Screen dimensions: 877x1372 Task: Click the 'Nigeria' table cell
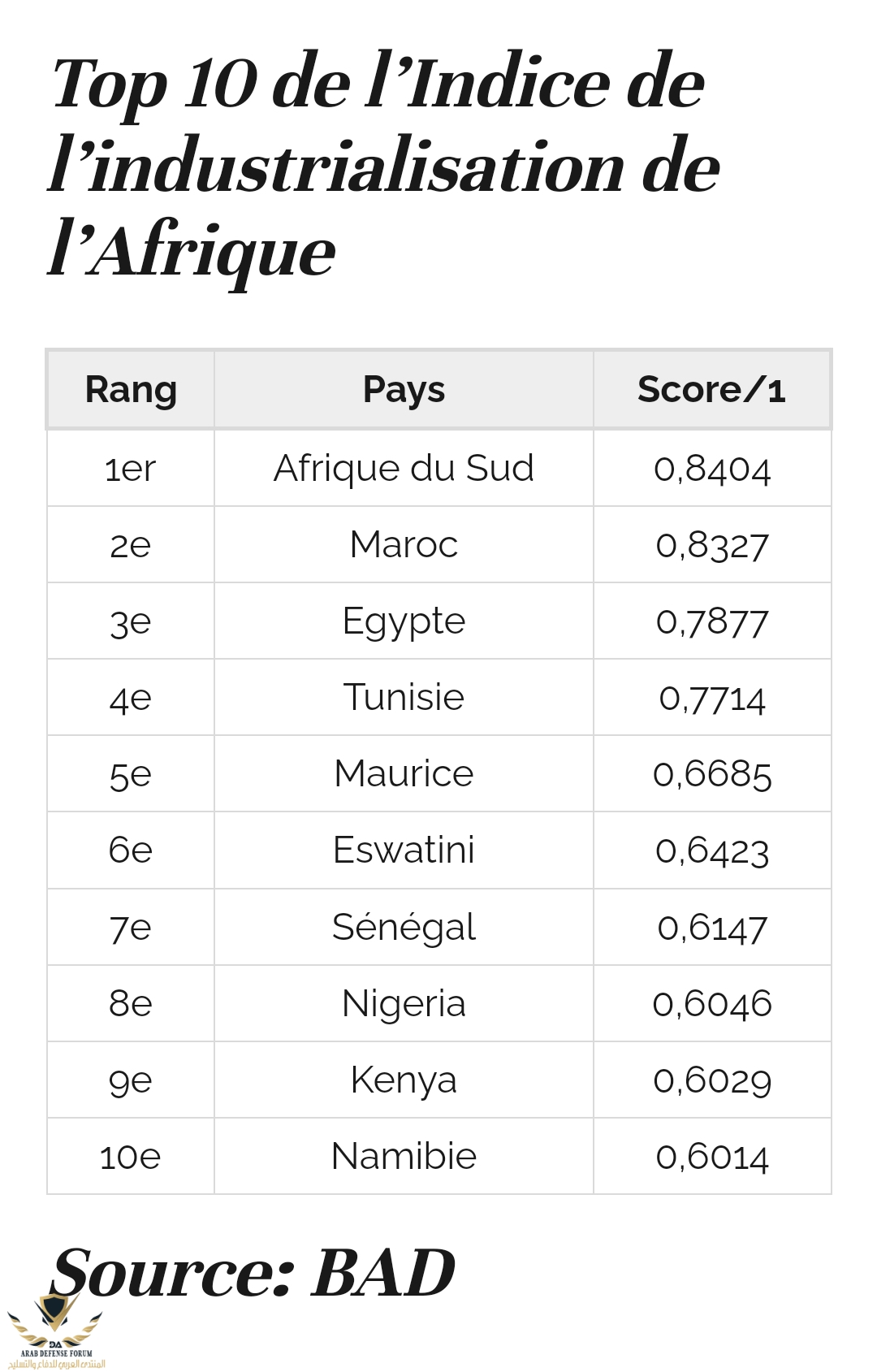(404, 1003)
